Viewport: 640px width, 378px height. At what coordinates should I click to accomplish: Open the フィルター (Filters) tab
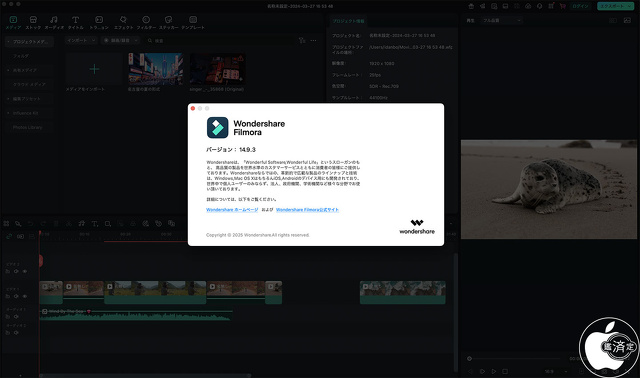pyautogui.click(x=146, y=22)
